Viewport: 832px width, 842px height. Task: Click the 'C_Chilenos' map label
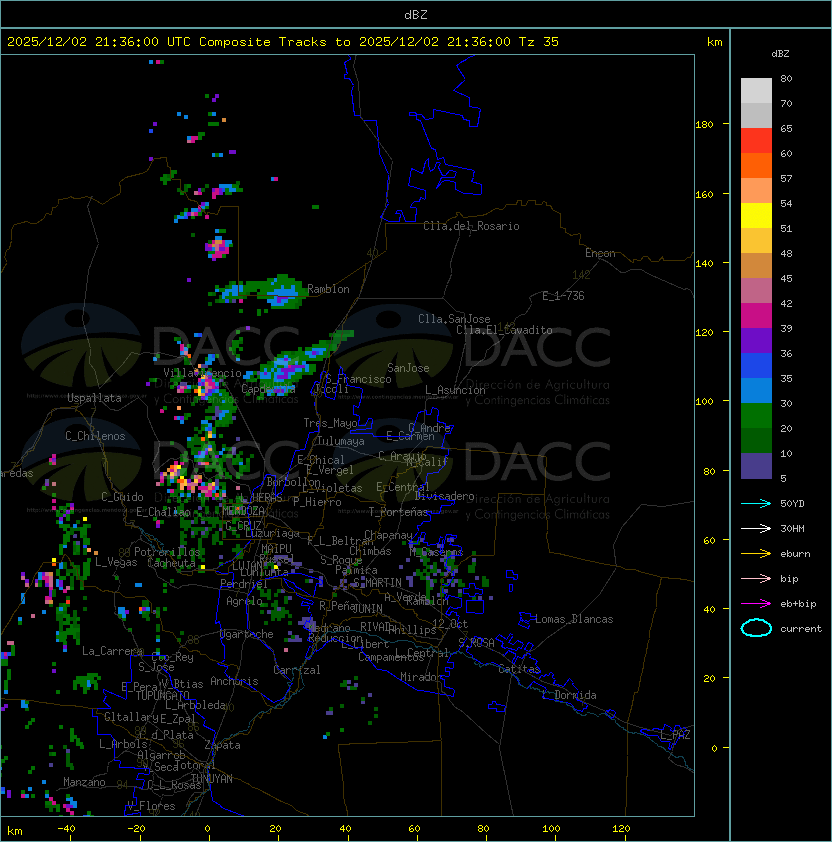point(95,436)
